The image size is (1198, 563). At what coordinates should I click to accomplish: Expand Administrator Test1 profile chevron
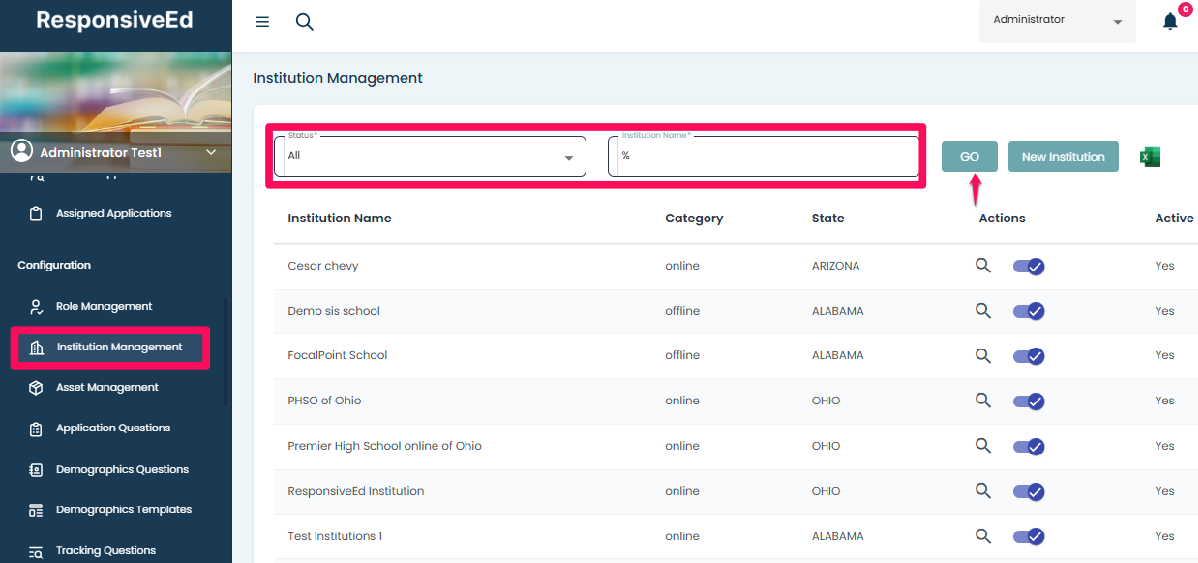pos(210,152)
